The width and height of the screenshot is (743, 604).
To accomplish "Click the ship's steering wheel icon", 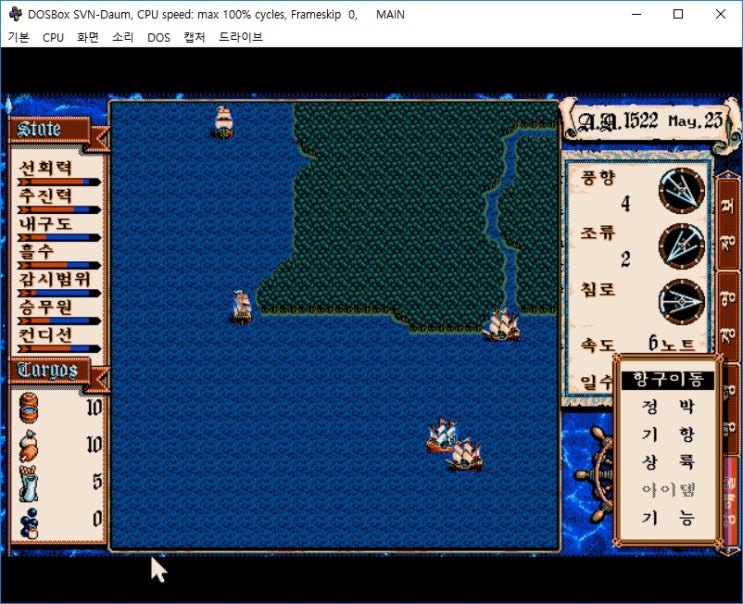I will 596,474.
